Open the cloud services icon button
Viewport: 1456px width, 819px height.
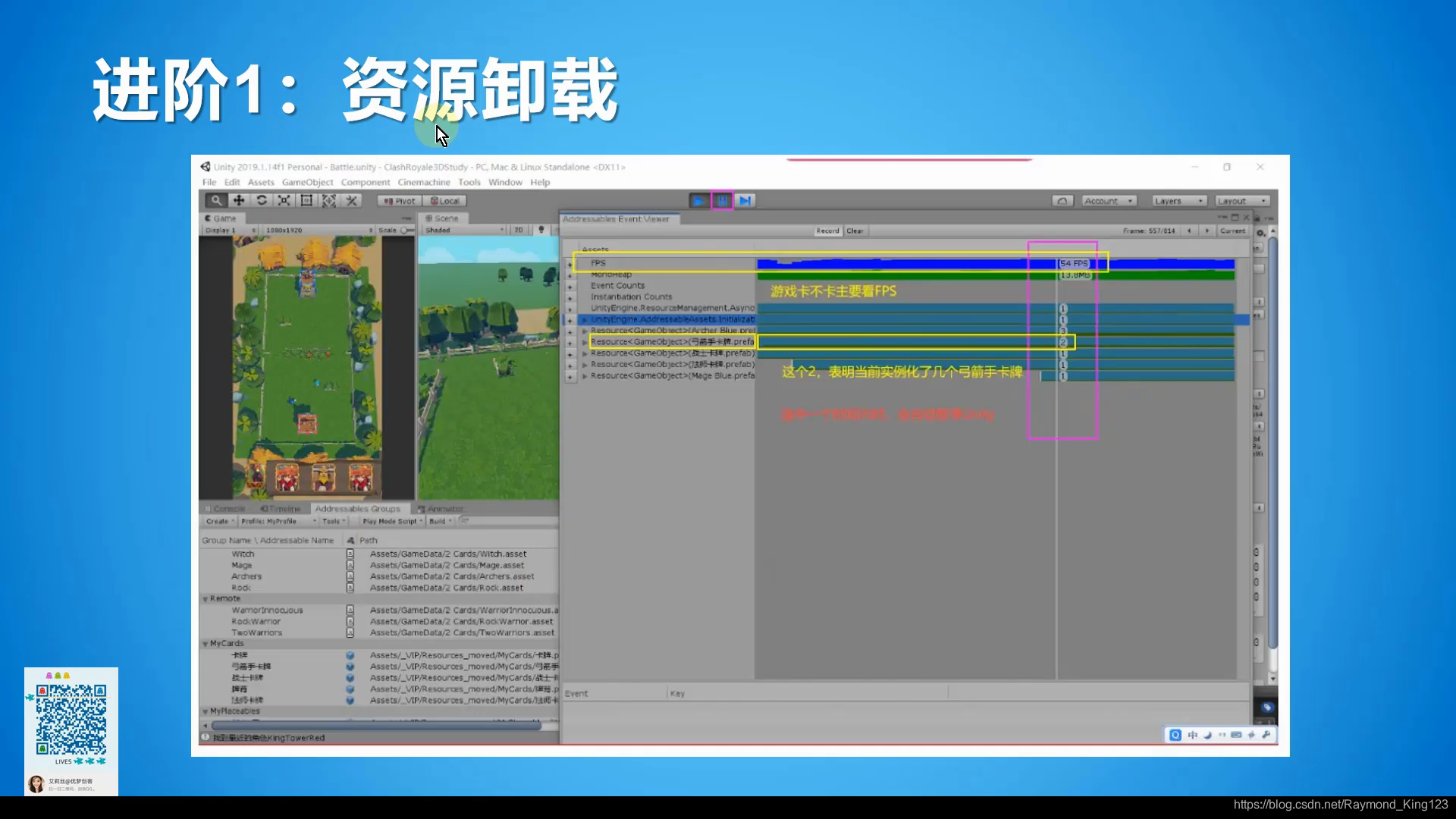[1062, 201]
